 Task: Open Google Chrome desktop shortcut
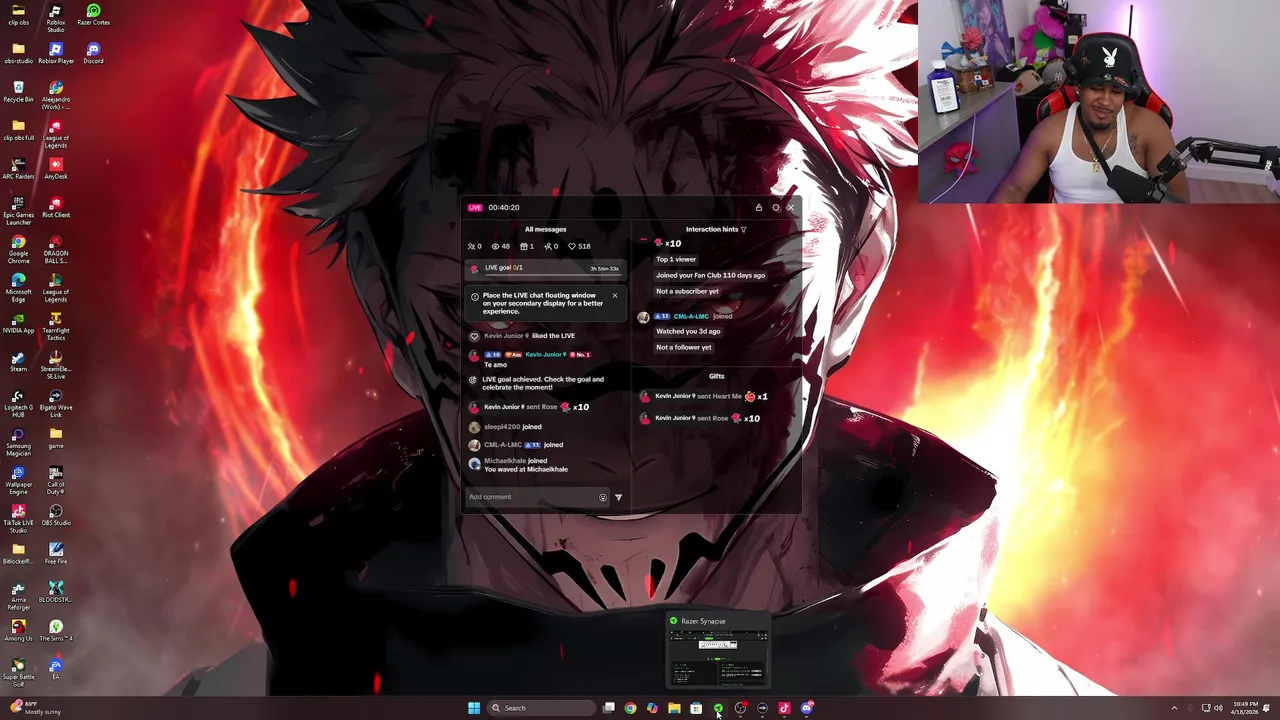click(18, 249)
